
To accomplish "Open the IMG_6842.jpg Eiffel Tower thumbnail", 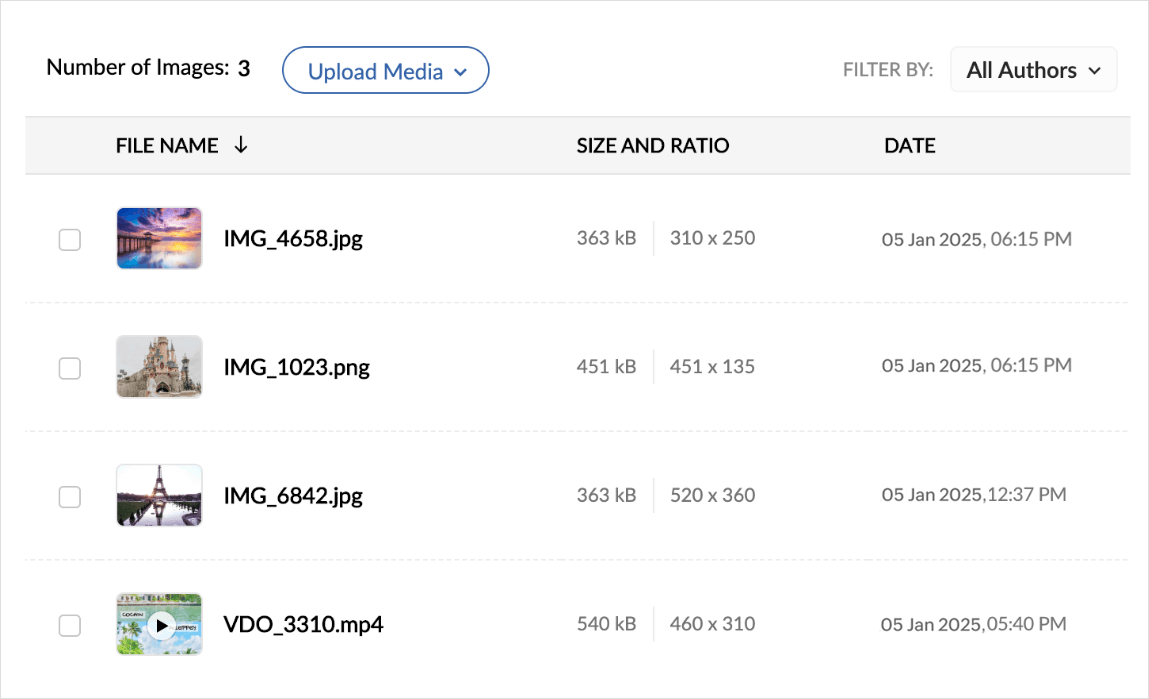I will [159, 495].
